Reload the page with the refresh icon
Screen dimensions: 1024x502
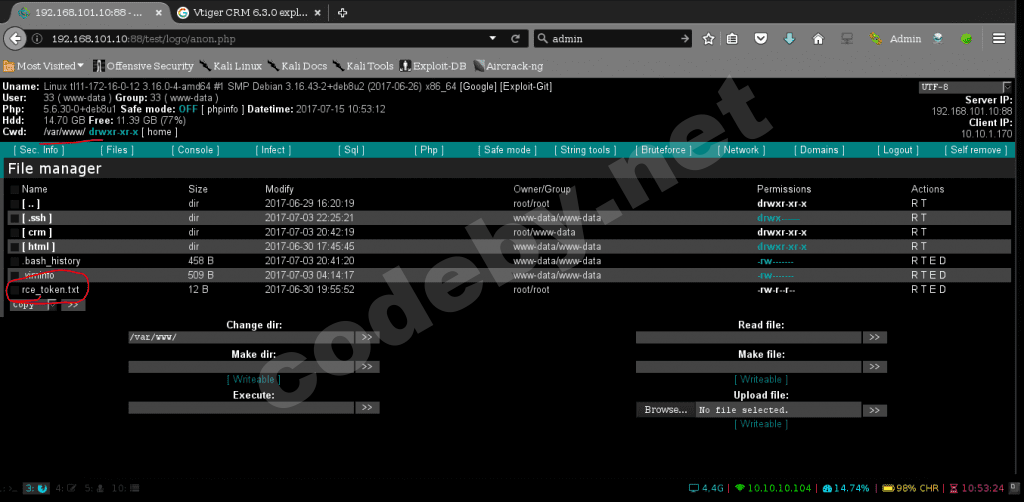pyautogui.click(x=515, y=39)
